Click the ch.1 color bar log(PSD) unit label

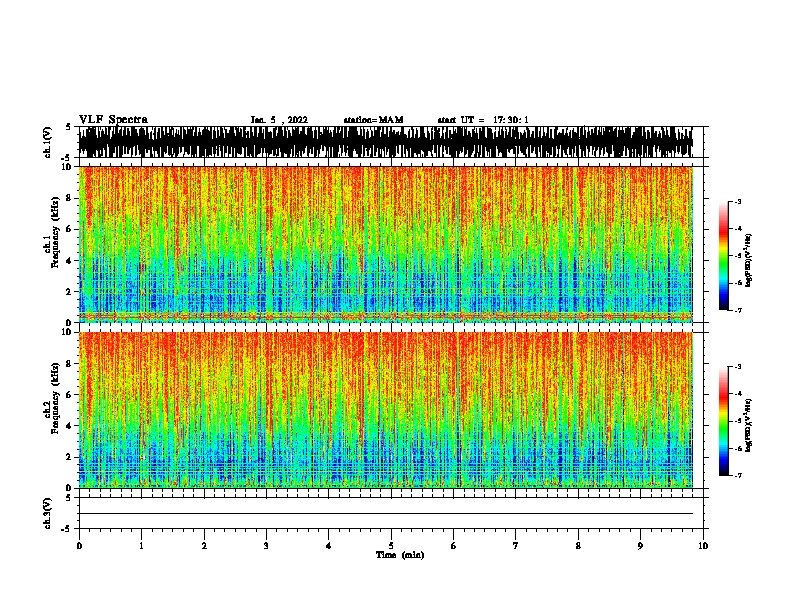(749, 261)
